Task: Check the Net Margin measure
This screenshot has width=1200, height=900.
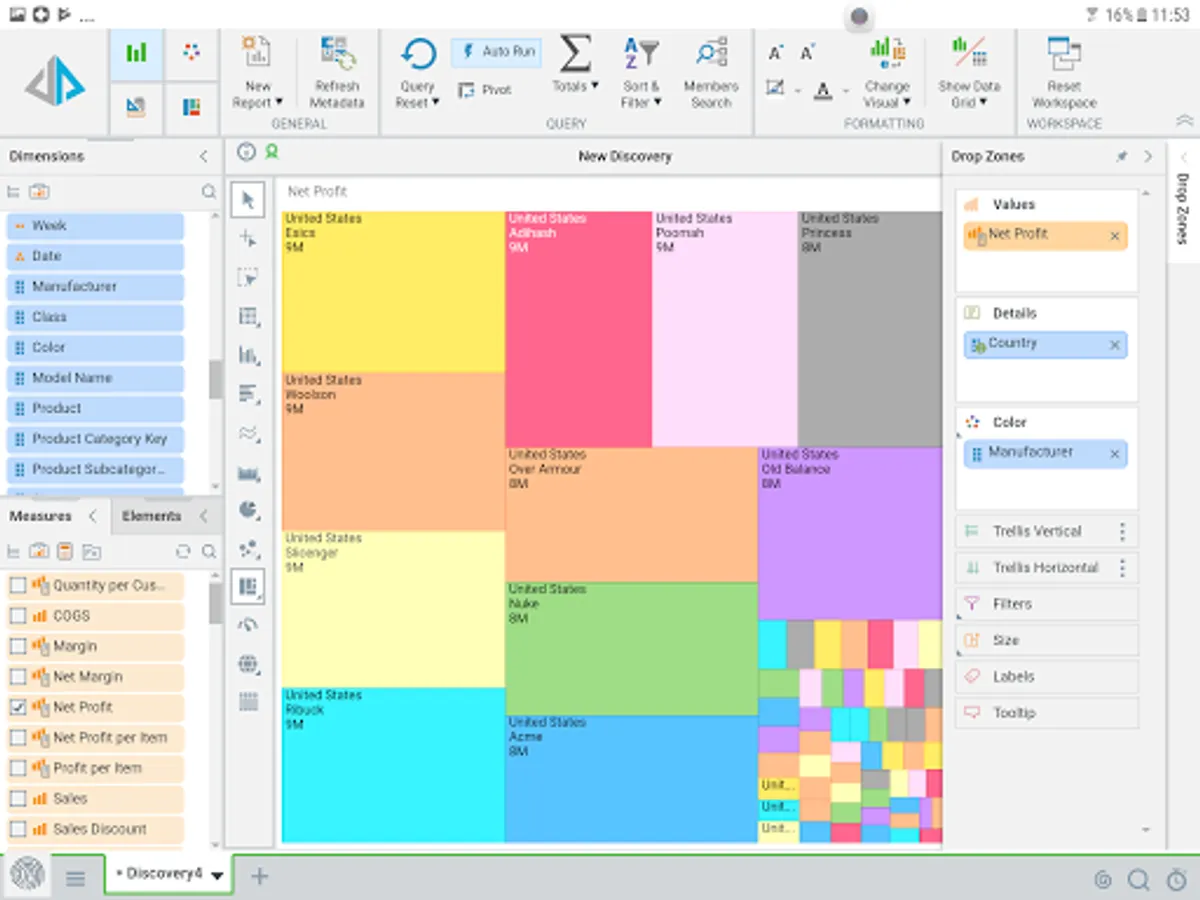Action: pos(17,677)
